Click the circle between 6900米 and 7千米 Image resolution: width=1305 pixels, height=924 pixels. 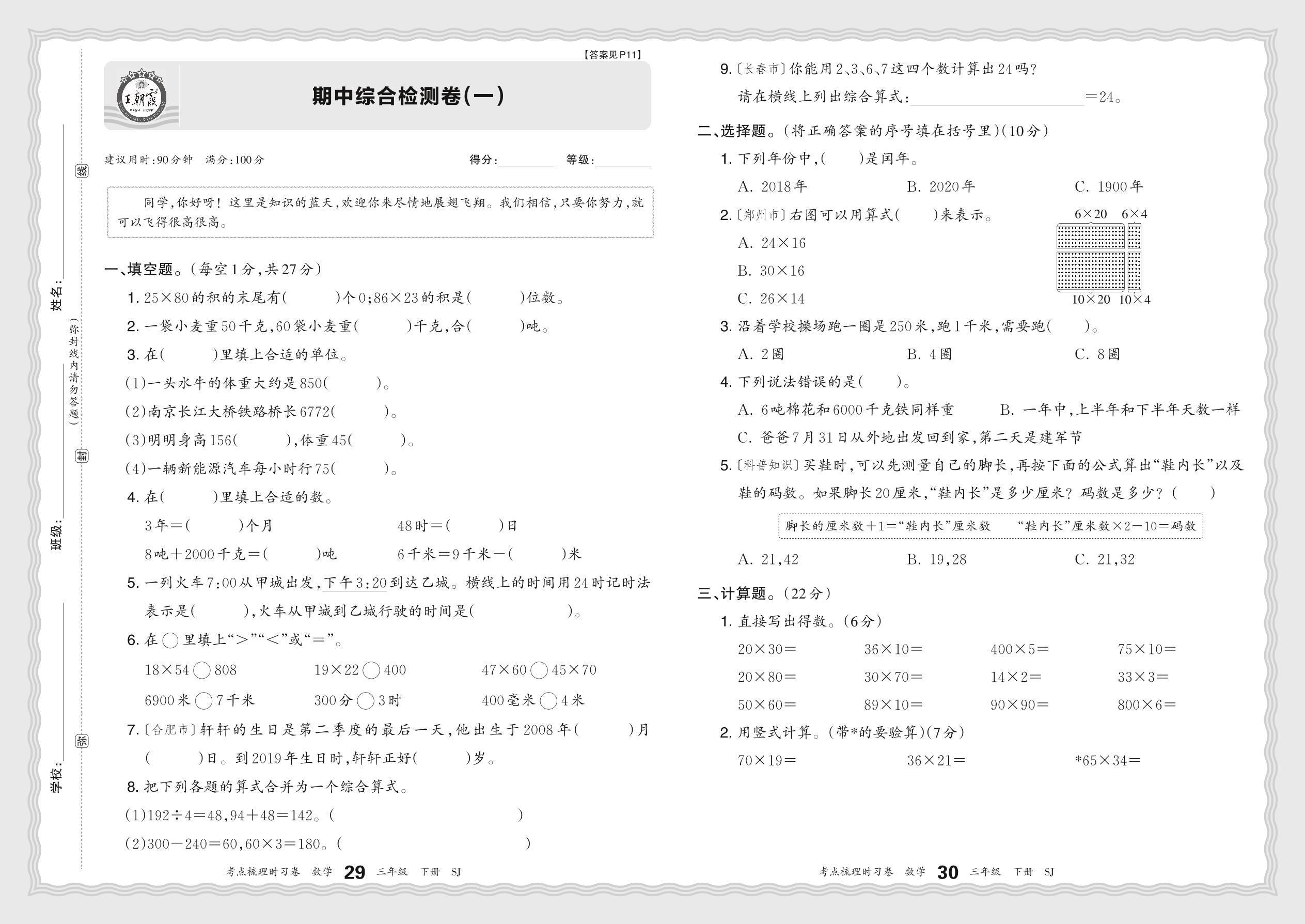[x=203, y=701]
